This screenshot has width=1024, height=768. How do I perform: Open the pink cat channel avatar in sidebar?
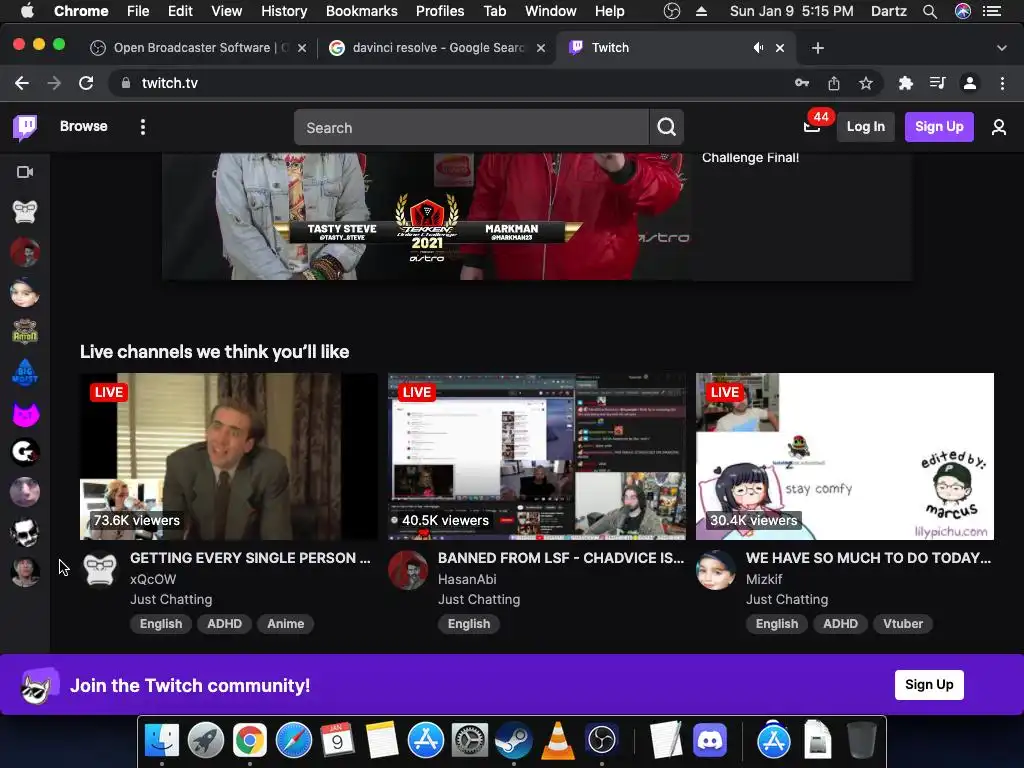(25, 413)
